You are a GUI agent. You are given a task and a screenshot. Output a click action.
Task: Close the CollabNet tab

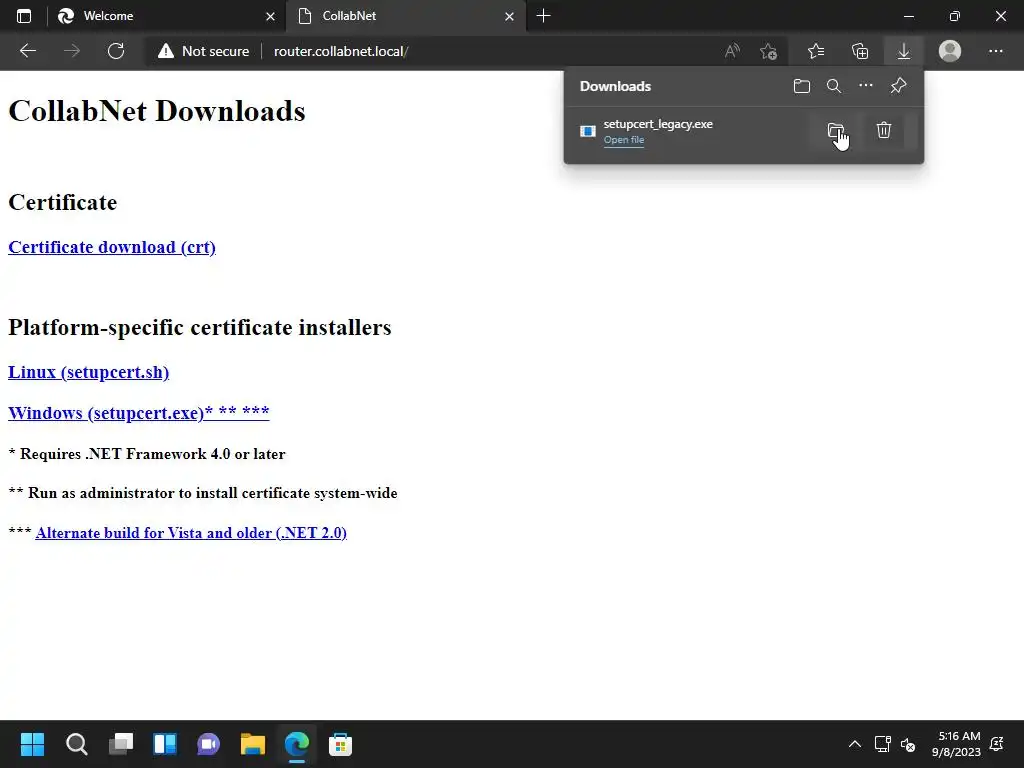509,16
